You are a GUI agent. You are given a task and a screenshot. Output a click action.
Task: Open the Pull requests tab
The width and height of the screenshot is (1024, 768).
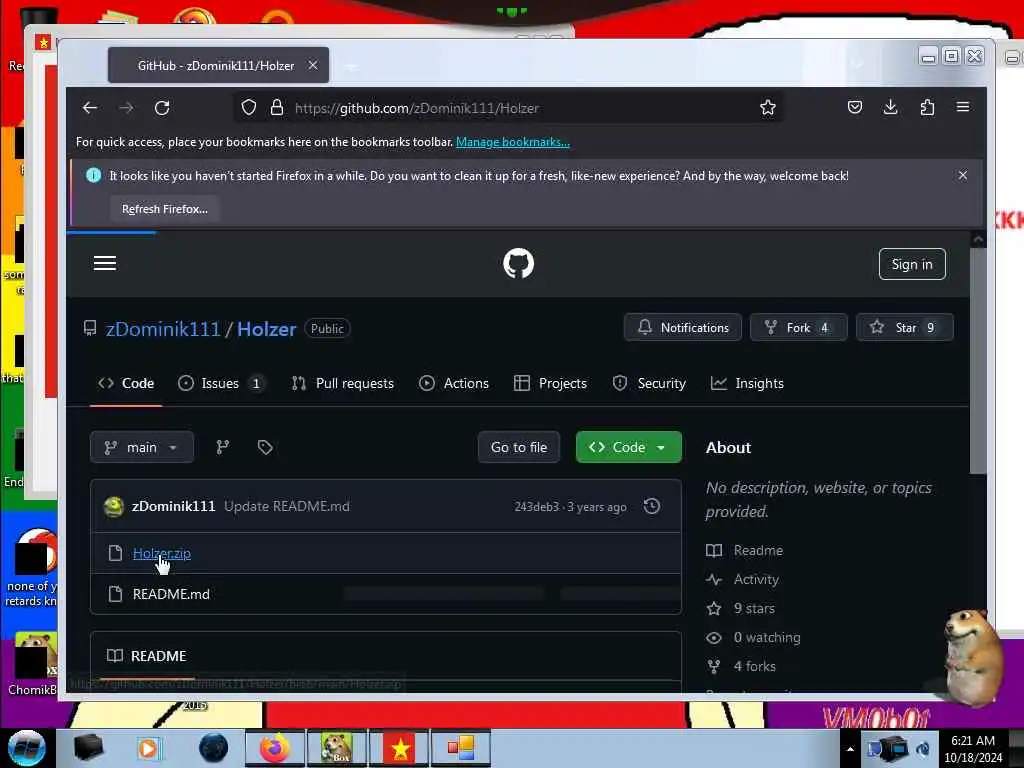pyautogui.click(x=343, y=383)
